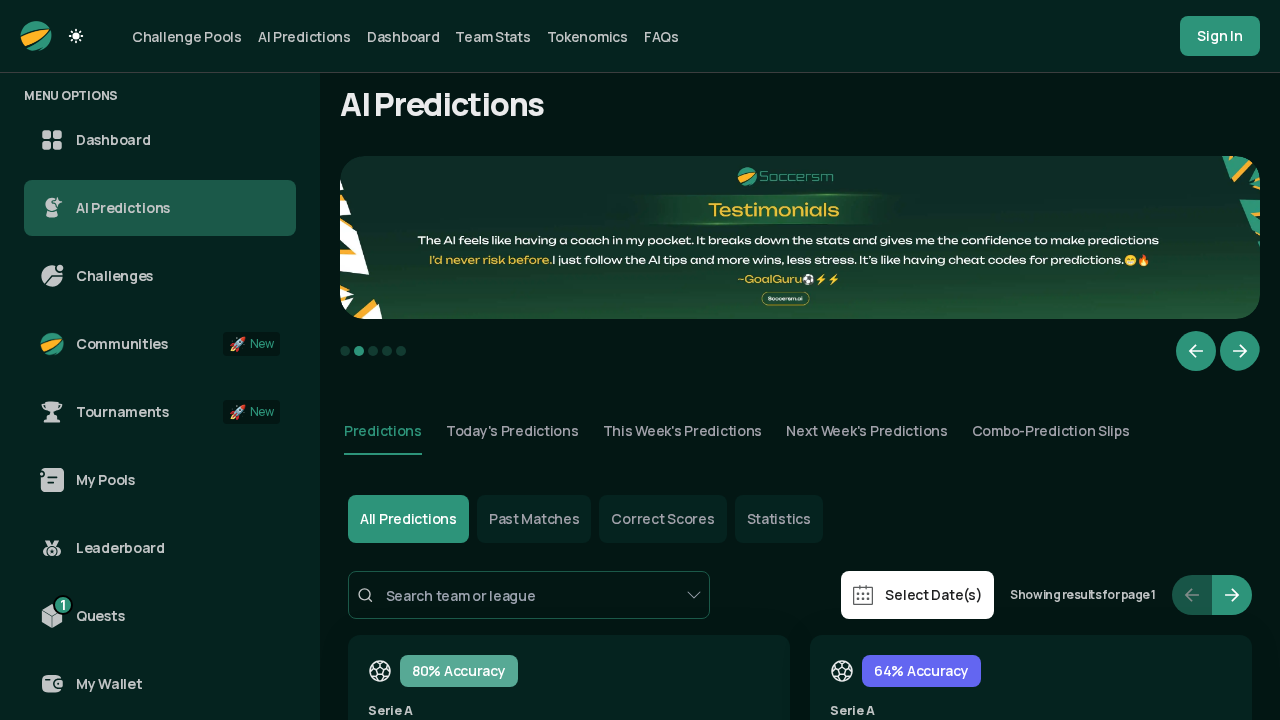Open Communities from the sidebar
Screen dimensions: 1280x720
121,344
